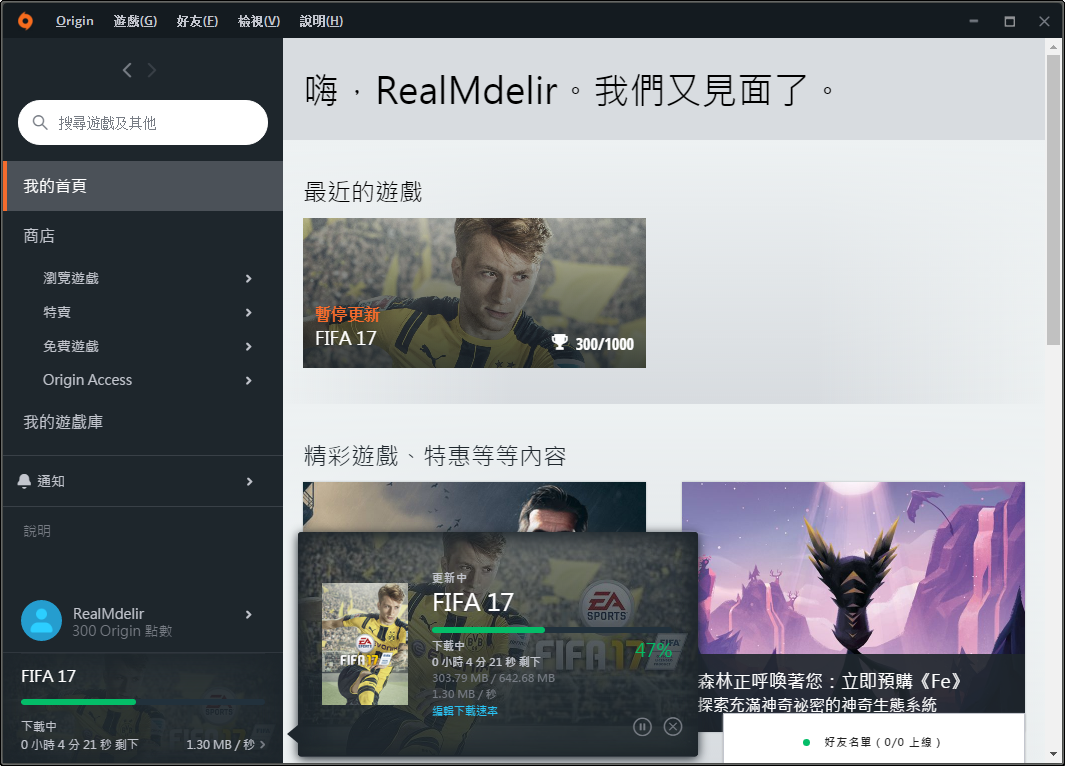1065x766 pixels.
Task: Click 303.79 MB / 642.68 MB text
Action: 494,678
